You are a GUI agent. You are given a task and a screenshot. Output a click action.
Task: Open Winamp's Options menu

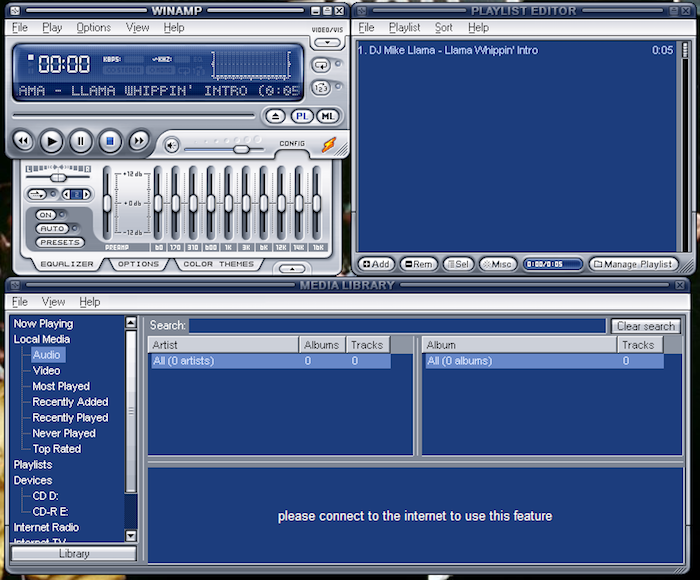[93, 28]
